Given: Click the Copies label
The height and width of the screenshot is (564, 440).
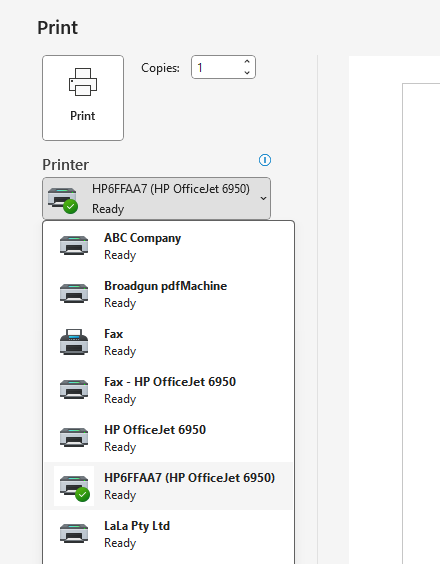Looking at the screenshot, I should [x=160, y=68].
